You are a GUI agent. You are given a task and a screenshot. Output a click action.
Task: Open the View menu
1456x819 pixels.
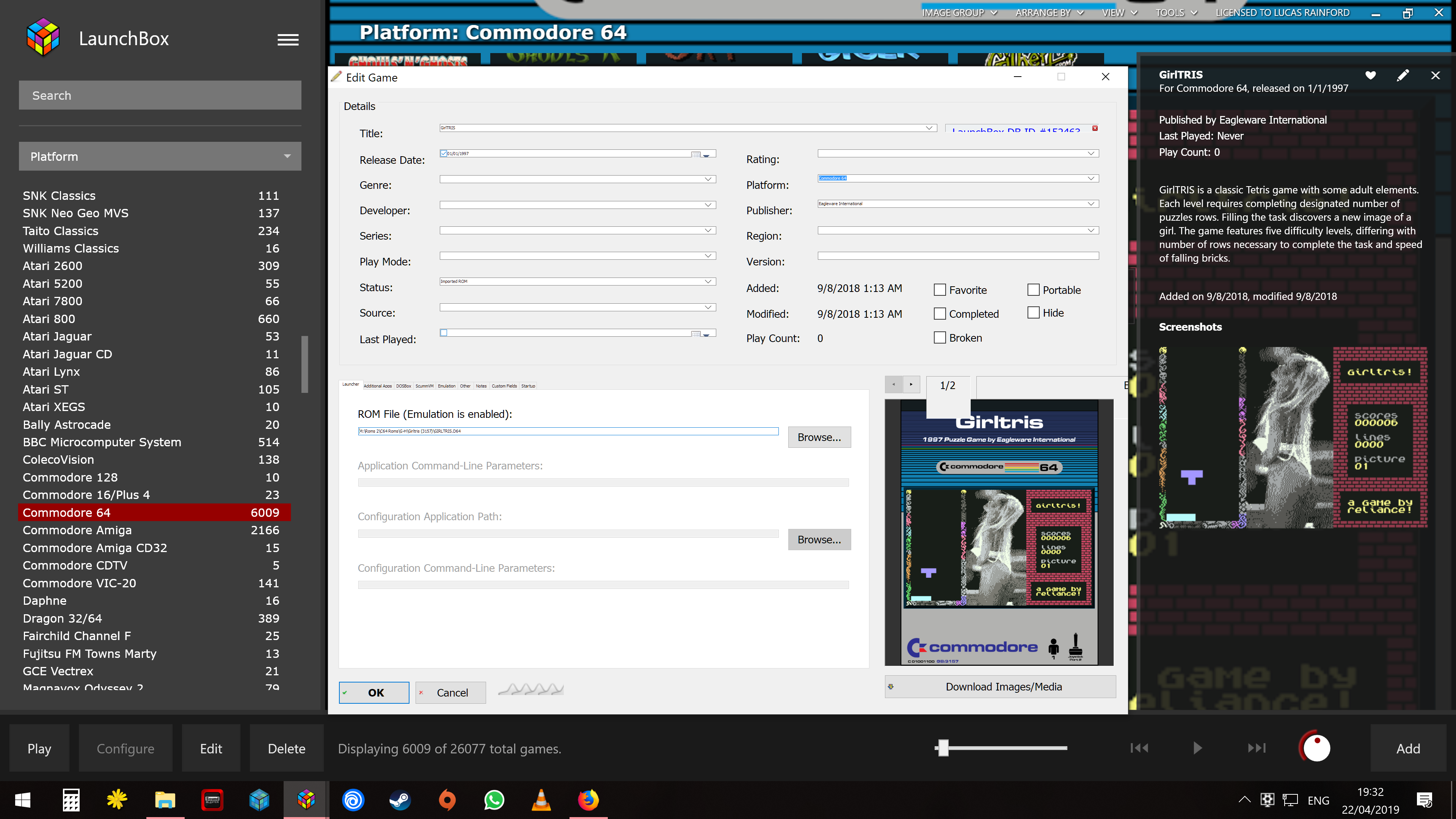tap(1119, 13)
